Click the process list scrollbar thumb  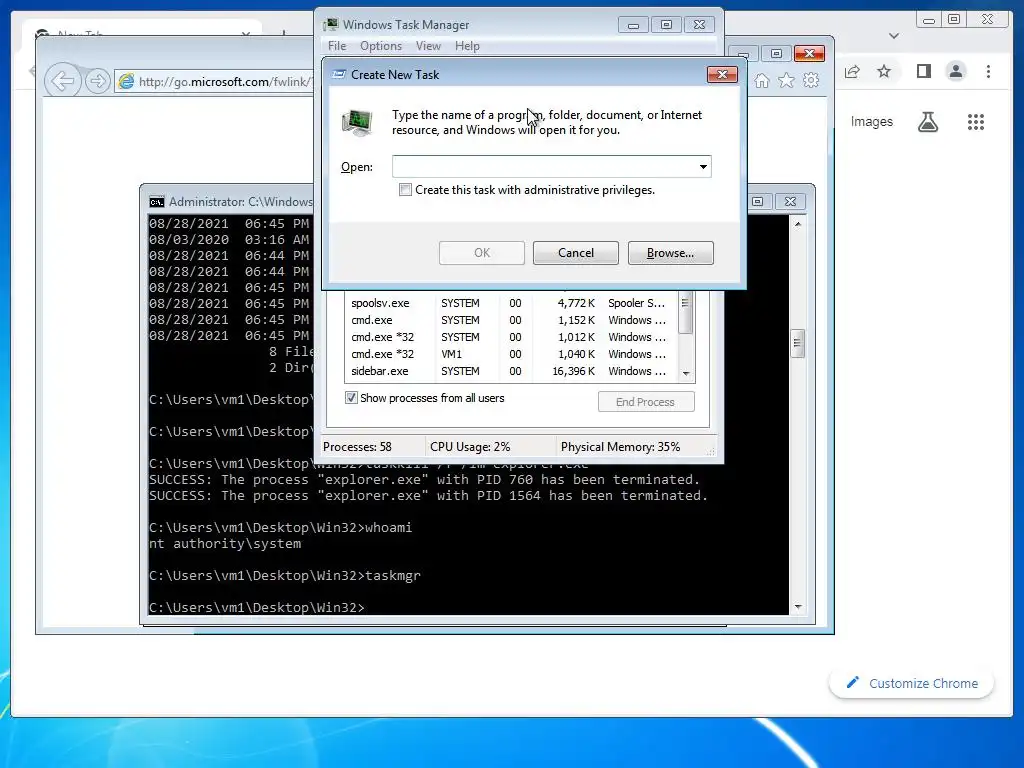(686, 313)
